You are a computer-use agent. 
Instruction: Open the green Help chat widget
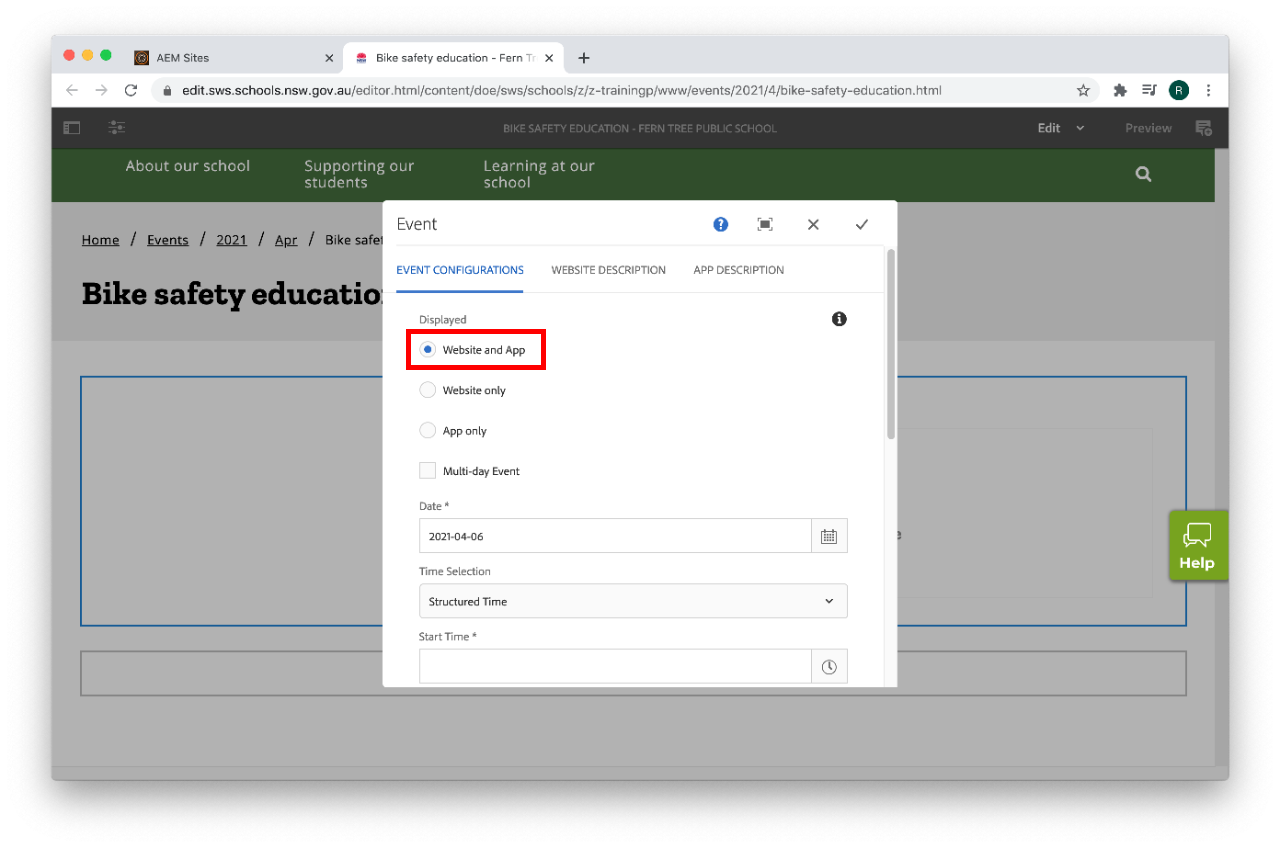pos(1198,545)
